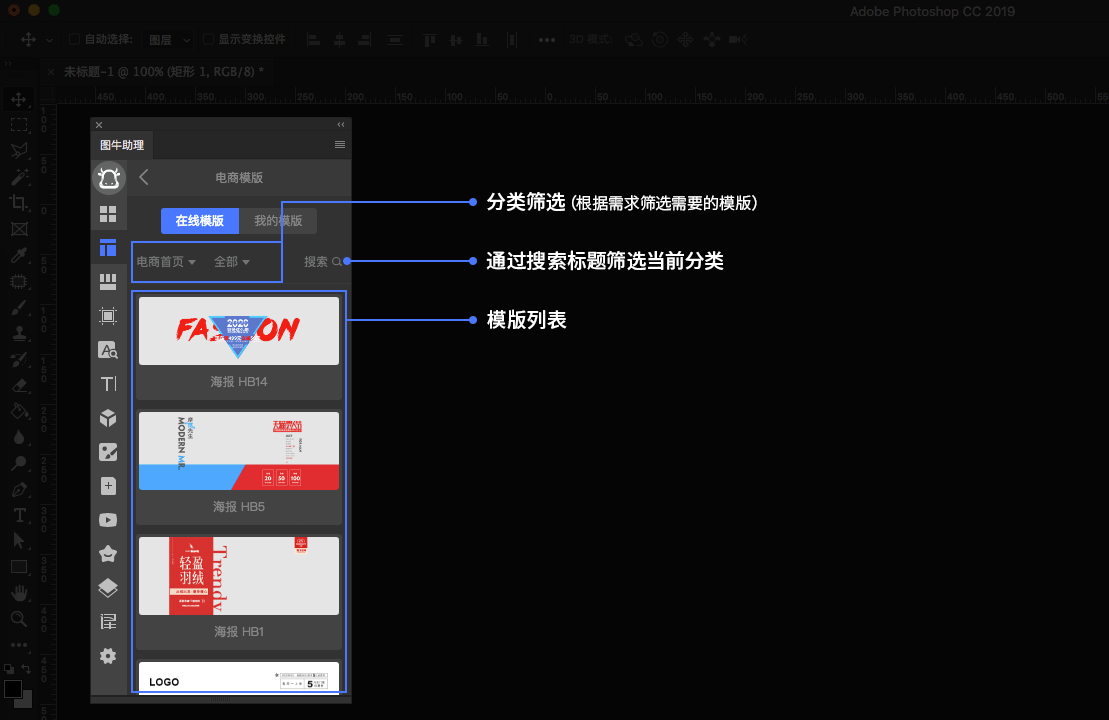Toggle the 显示变换控件 checkbox
1109x720 pixels.
pyautogui.click(x=208, y=39)
